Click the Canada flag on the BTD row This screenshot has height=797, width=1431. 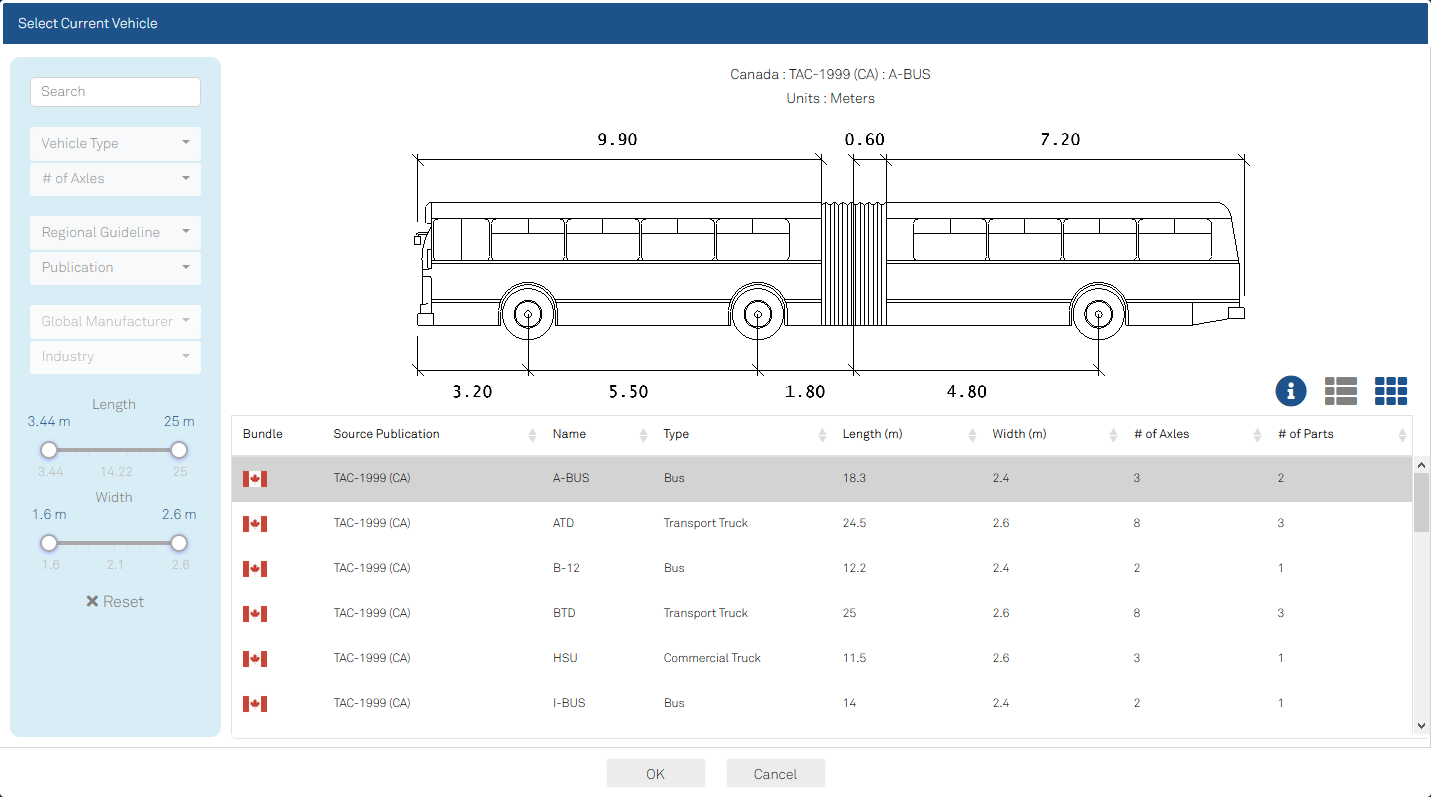click(x=255, y=613)
